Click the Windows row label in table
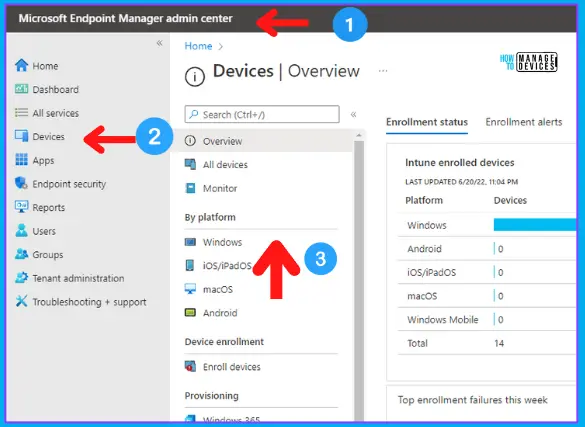 tap(426, 225)
